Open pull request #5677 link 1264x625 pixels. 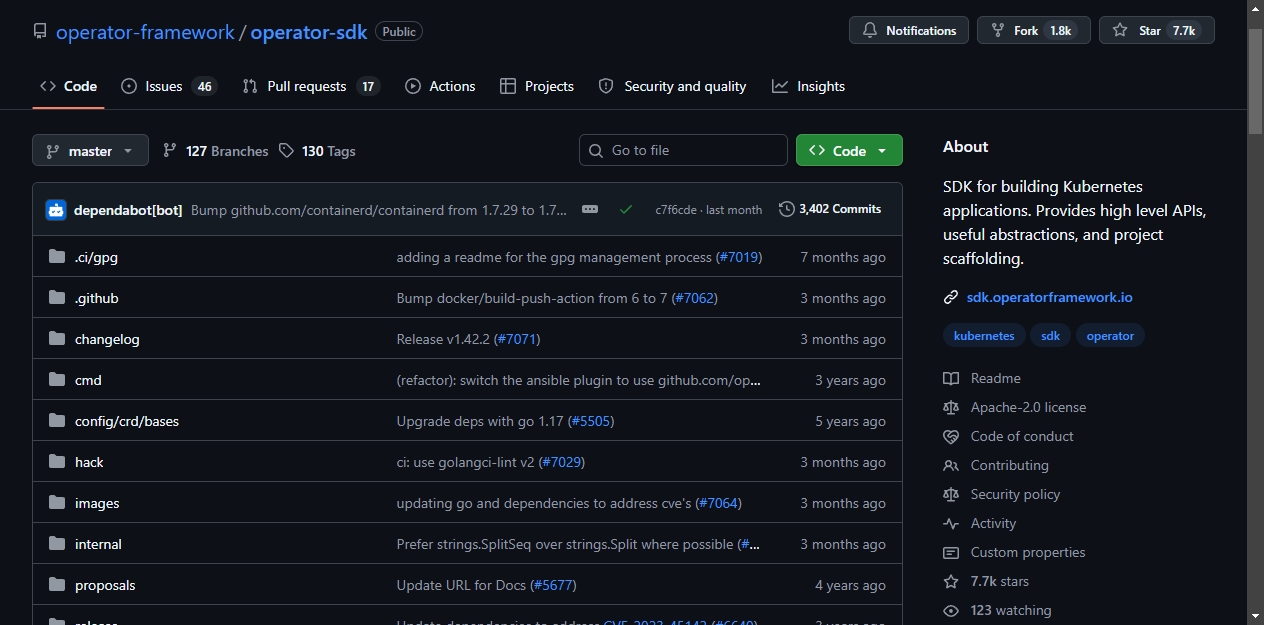tap(553, 585)
